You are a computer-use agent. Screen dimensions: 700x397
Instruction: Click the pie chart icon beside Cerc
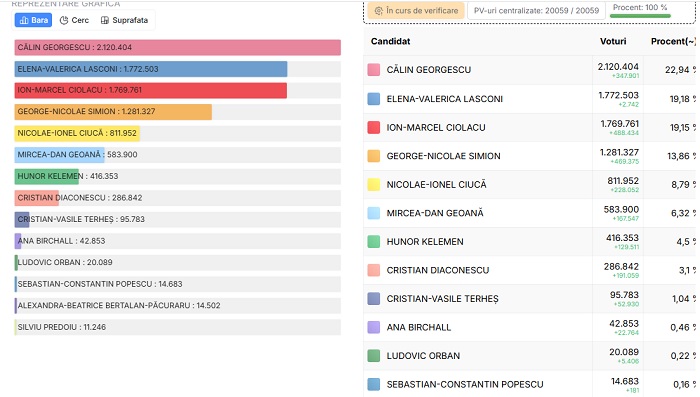pos(64,20)
